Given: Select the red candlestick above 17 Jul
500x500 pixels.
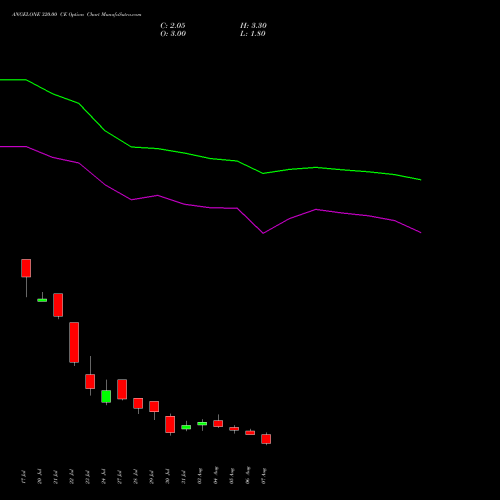Looking at the screenshot, I should click(26, 268).
